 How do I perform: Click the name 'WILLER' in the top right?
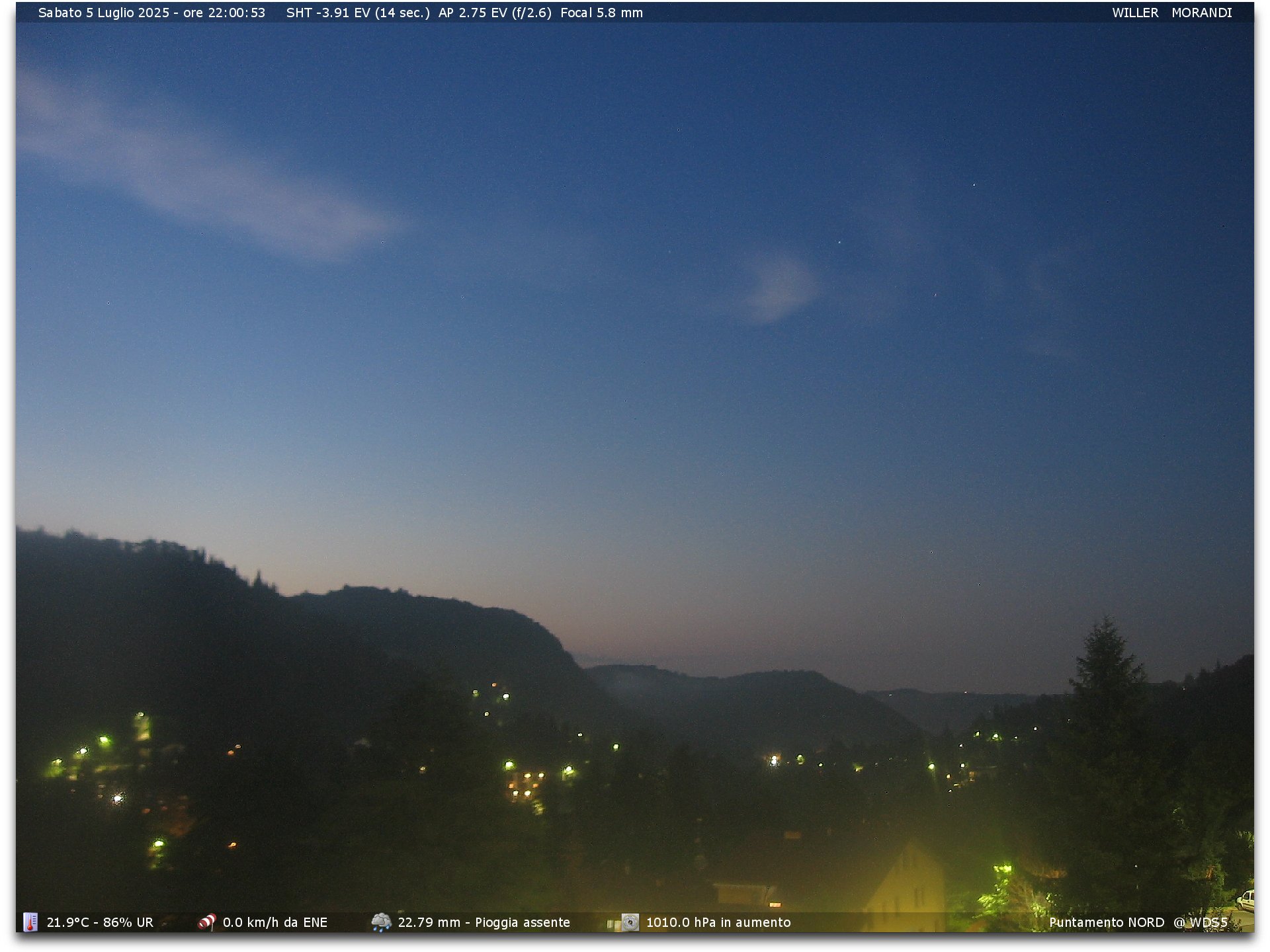click(1135, 13)
